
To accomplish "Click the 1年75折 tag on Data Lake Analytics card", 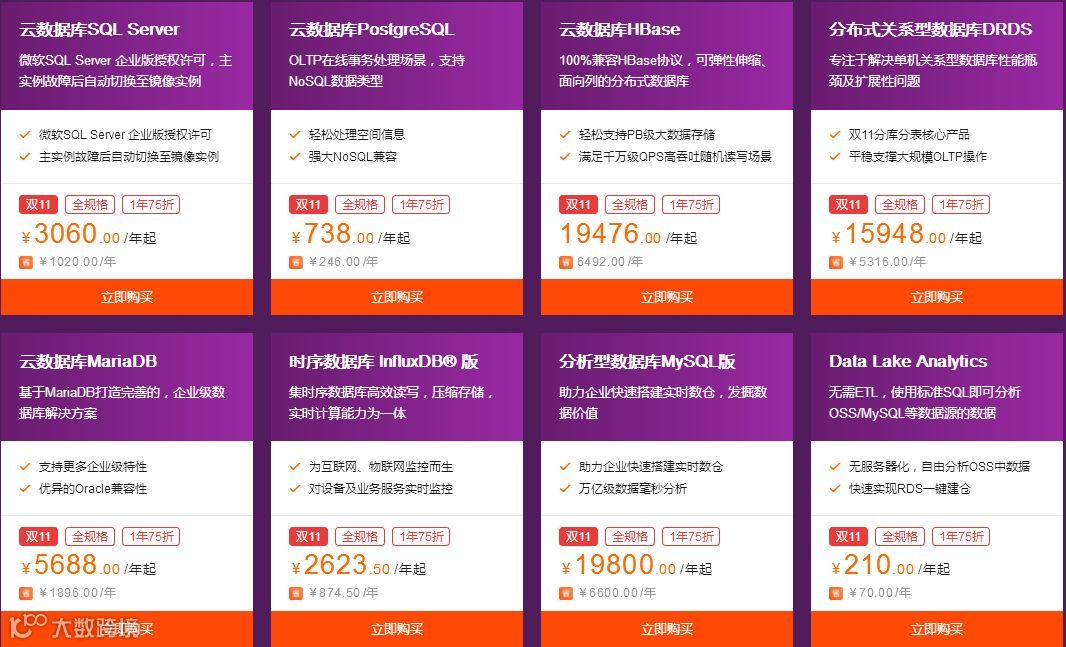I will pos(961,536).
